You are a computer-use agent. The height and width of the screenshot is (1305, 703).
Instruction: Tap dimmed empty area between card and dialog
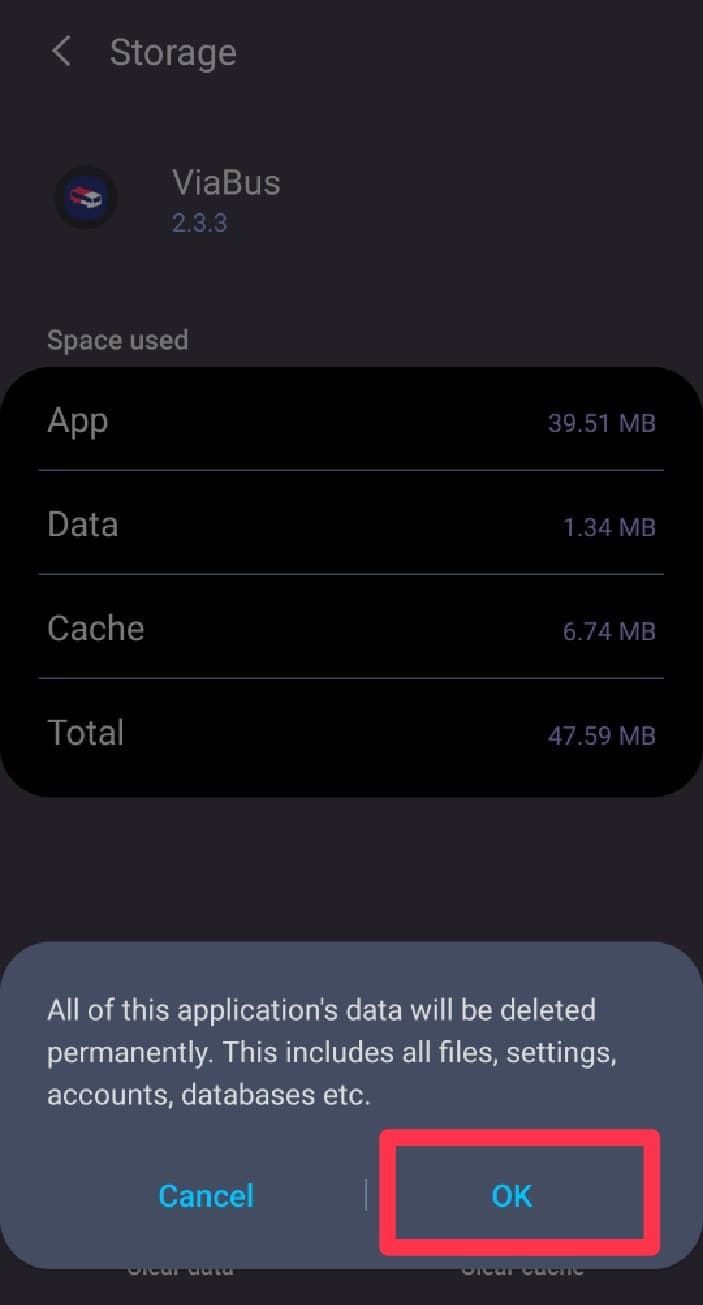tap(351, 868)
